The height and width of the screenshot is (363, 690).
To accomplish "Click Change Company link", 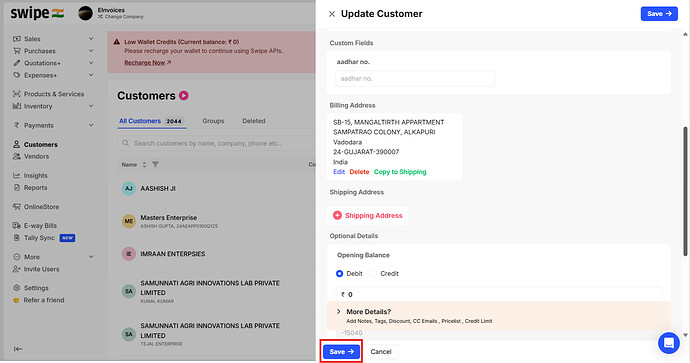I will [121, 17].
